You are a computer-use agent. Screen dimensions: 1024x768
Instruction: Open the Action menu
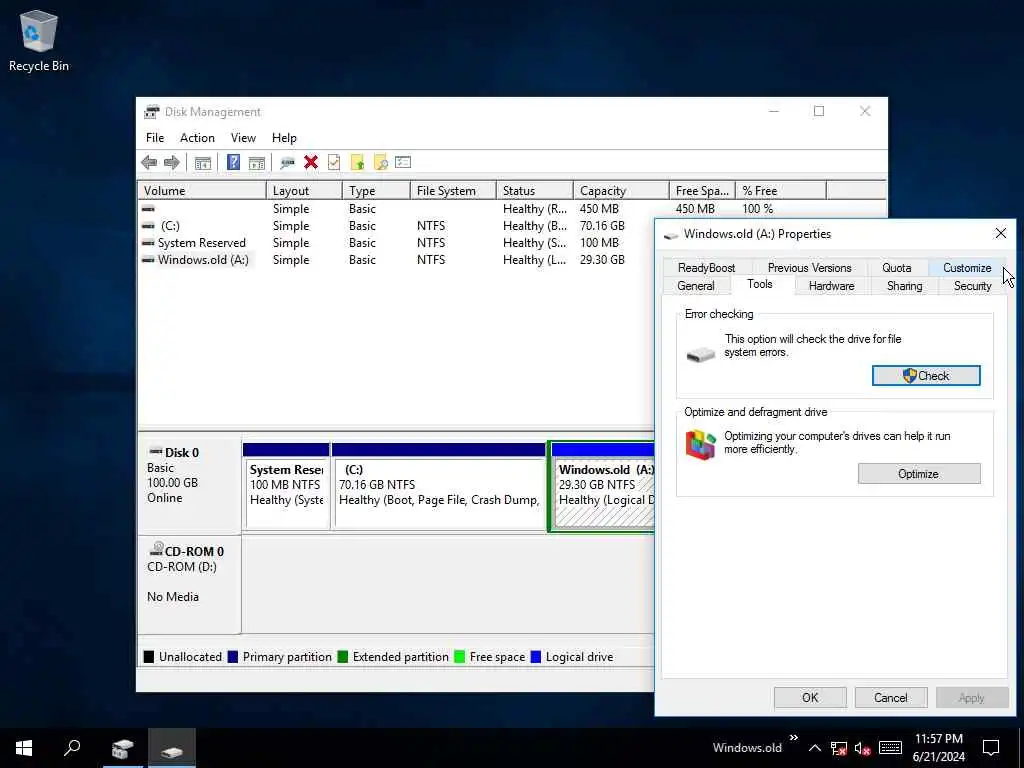[x=197, y=138]
